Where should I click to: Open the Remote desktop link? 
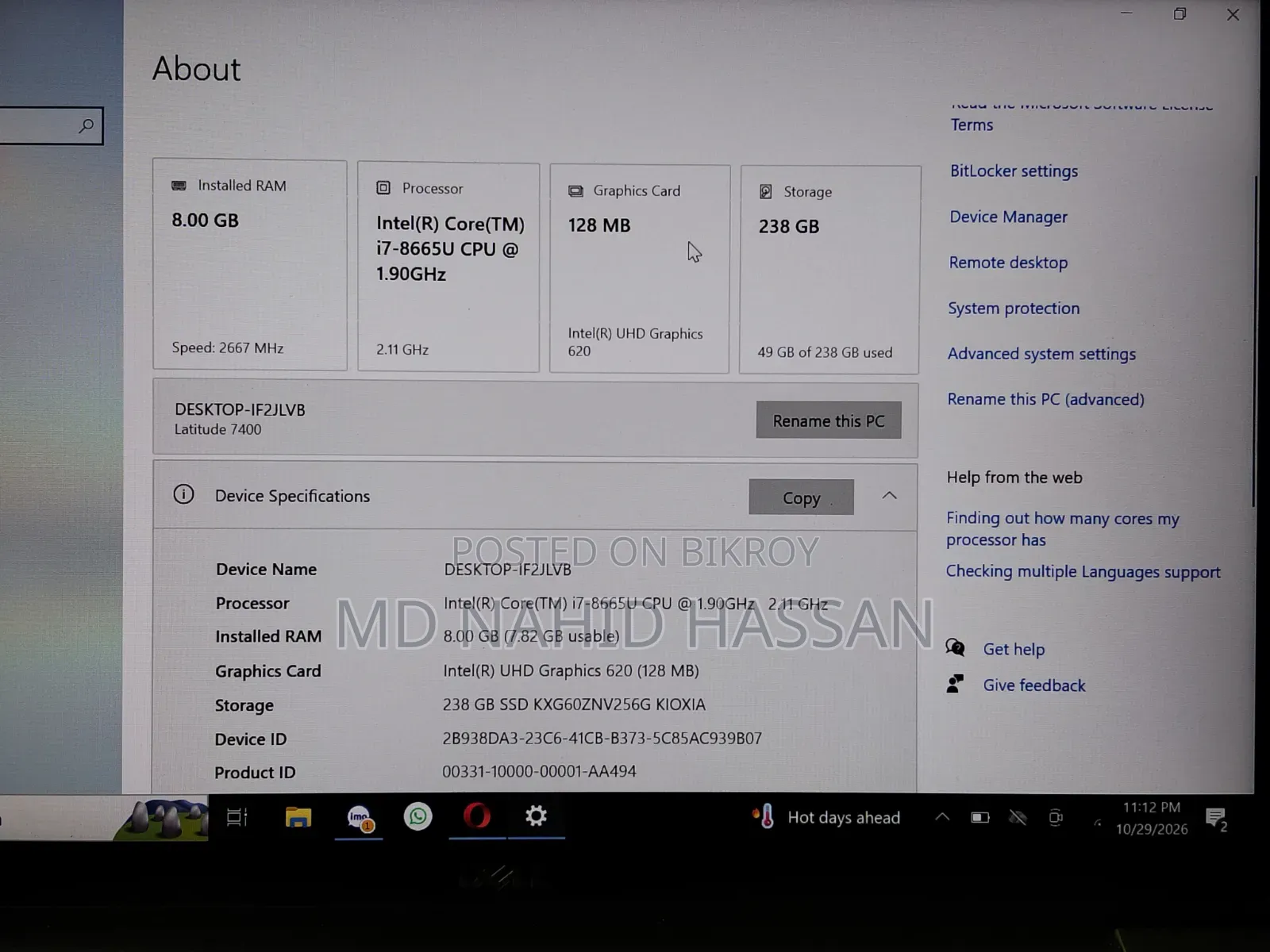(x=1008, y=263)
